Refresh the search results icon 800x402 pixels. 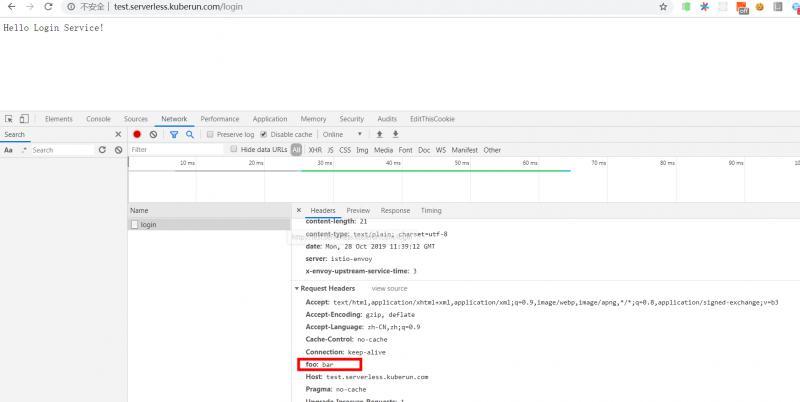coord(102,150)
